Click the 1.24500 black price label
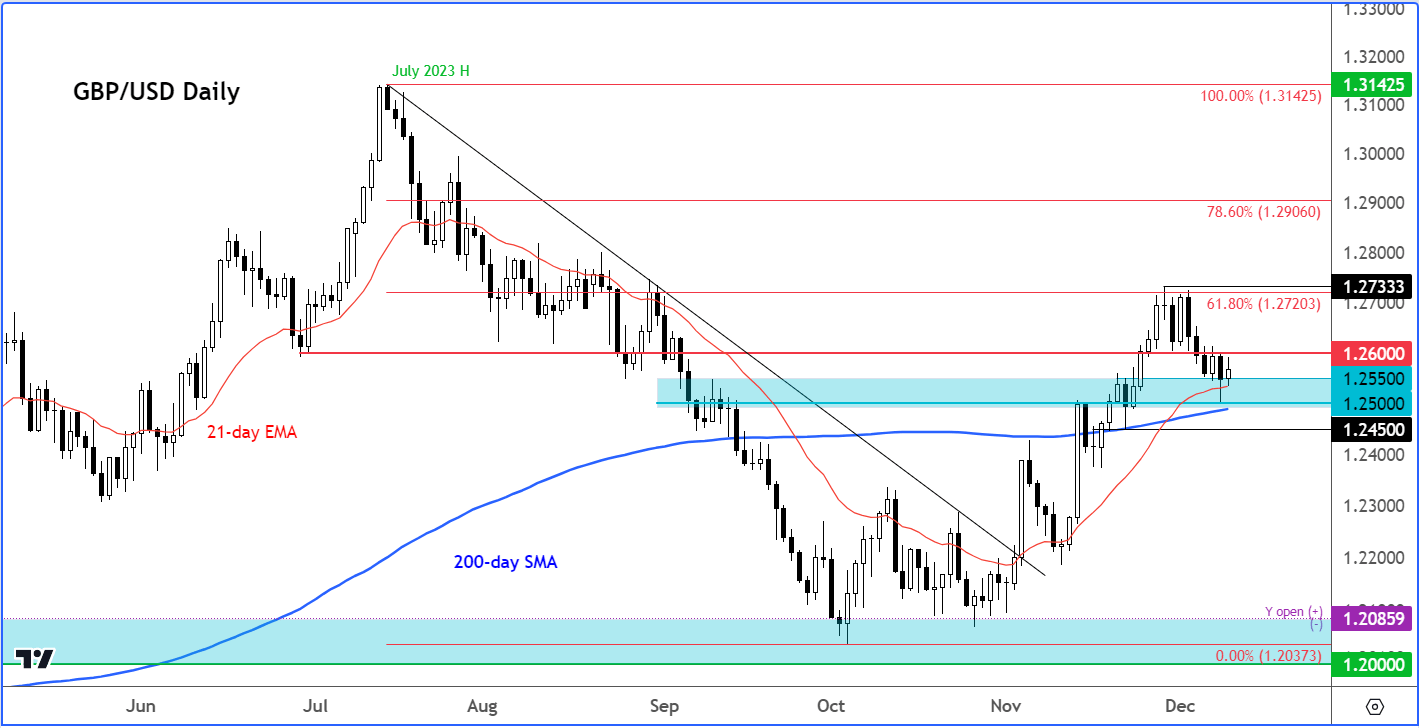1419x728 pixels. click(x=1374, y=430)
